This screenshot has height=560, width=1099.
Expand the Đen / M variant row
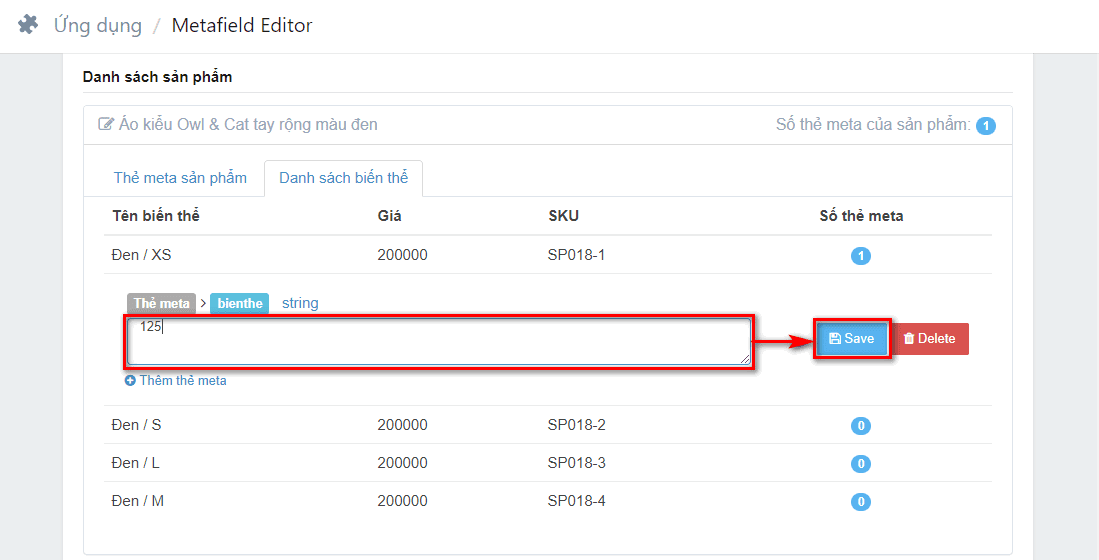(x=137, y=501)
